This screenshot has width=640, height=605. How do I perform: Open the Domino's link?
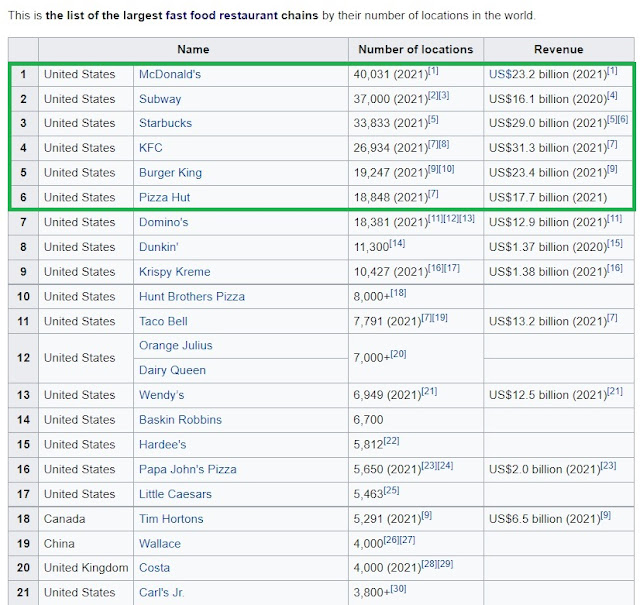pyautogui.click(x=163, y=222)
